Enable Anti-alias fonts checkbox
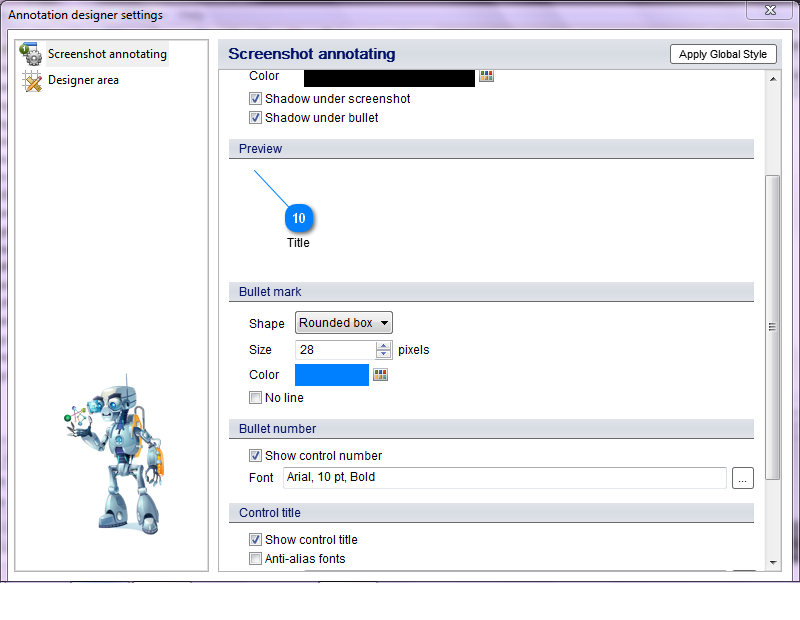Screen dimensions: 800x620 pos(255,559)
